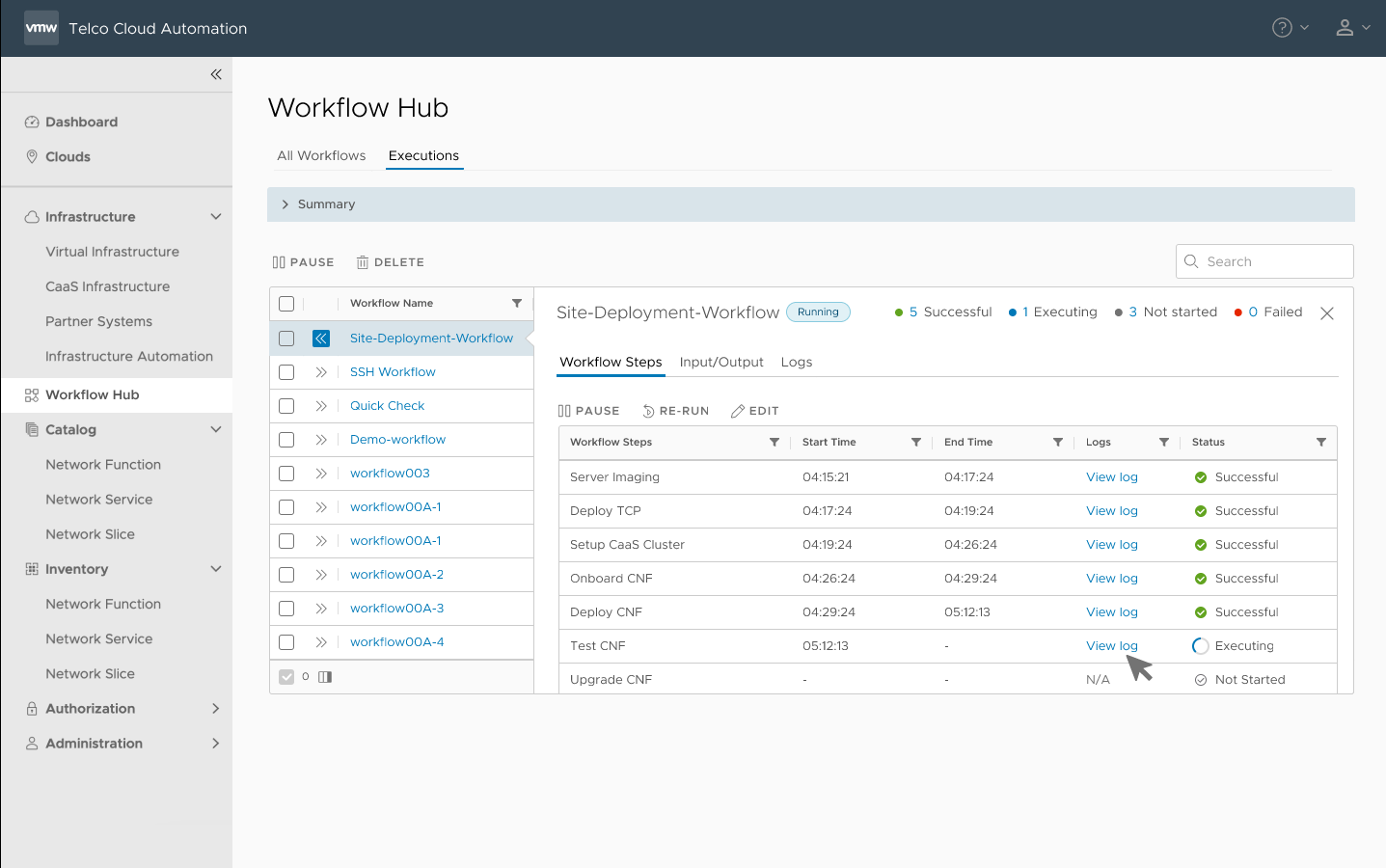Viewport: 1386px width, 868px height.
Task: Select all workflows via header checkbox
Action: [x=286, y=304]
